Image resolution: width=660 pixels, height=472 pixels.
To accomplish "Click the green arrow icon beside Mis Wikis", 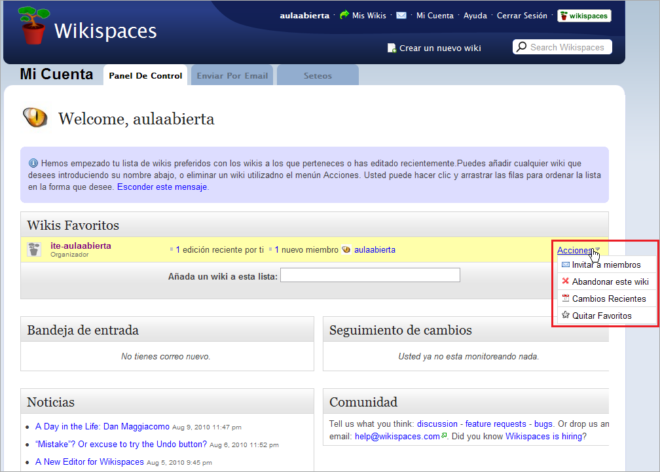I will click(x=344, y=15).
